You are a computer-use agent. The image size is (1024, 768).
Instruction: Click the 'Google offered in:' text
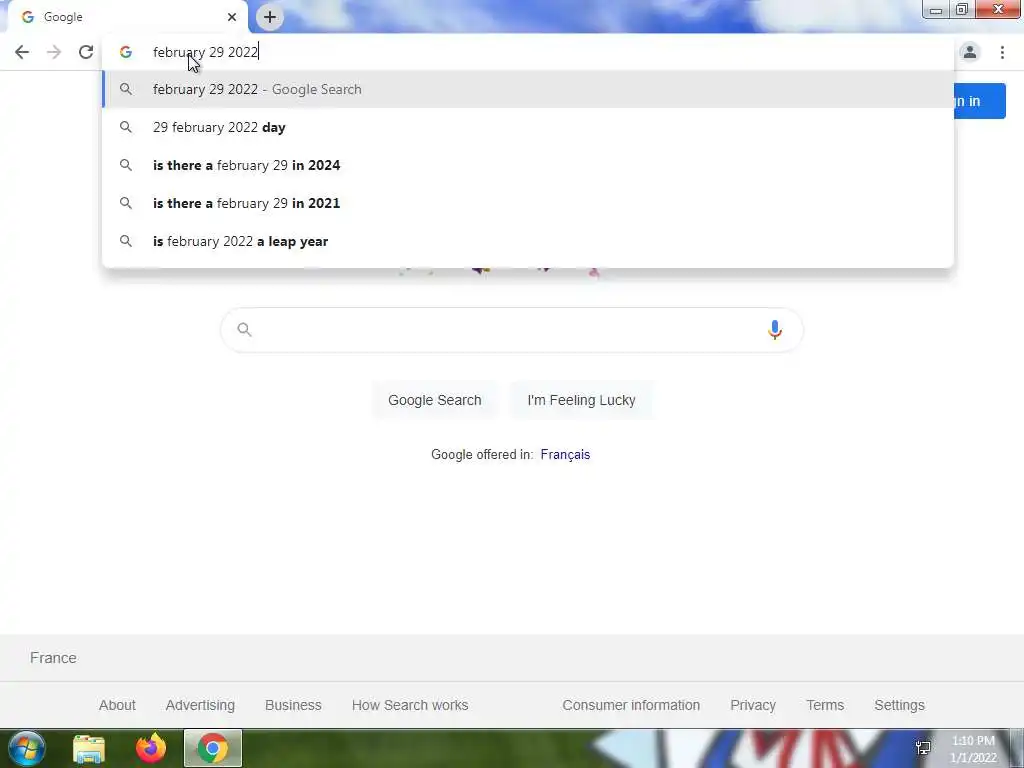[482, 455]
